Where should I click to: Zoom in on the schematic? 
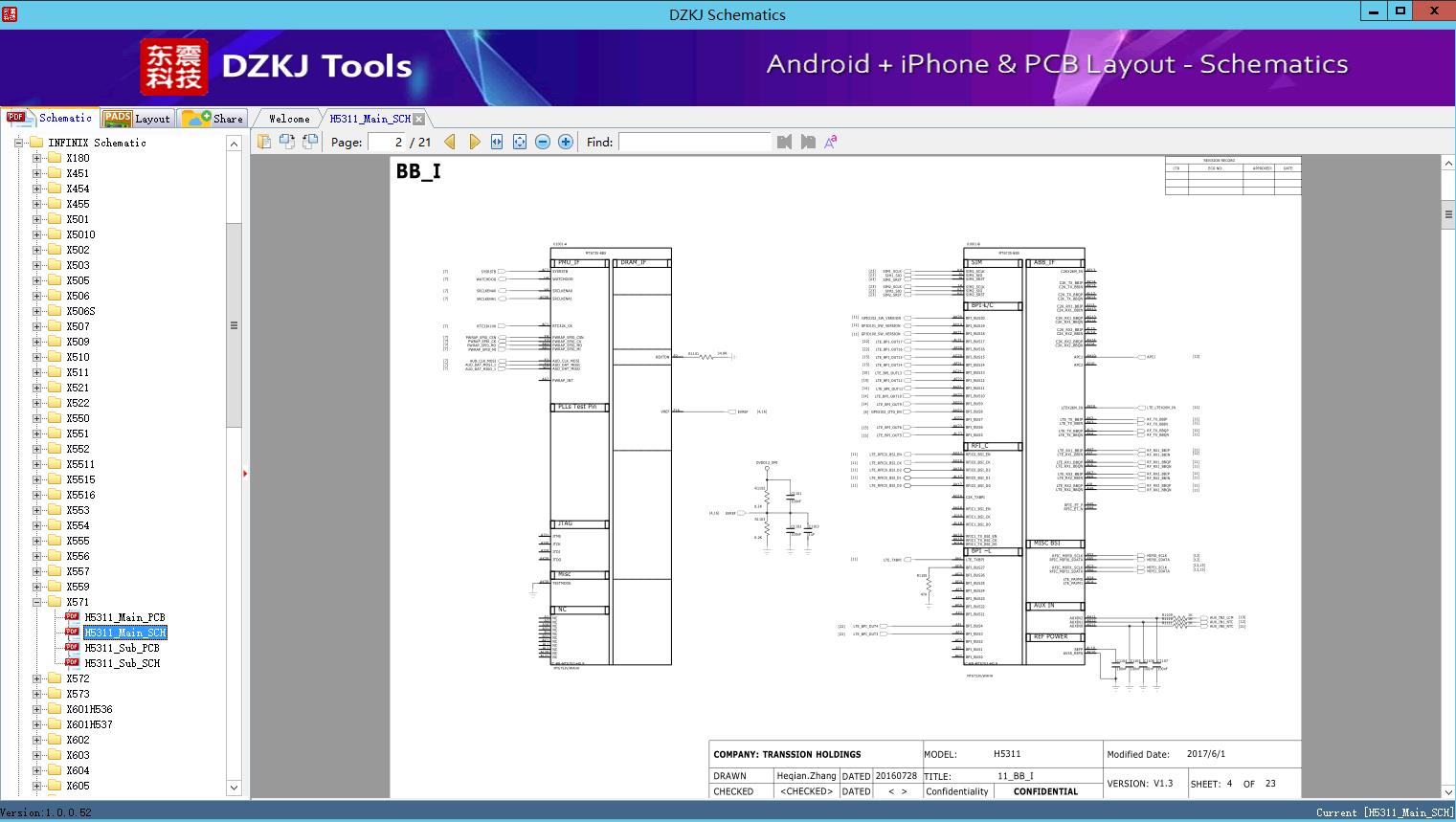[566, 142]
